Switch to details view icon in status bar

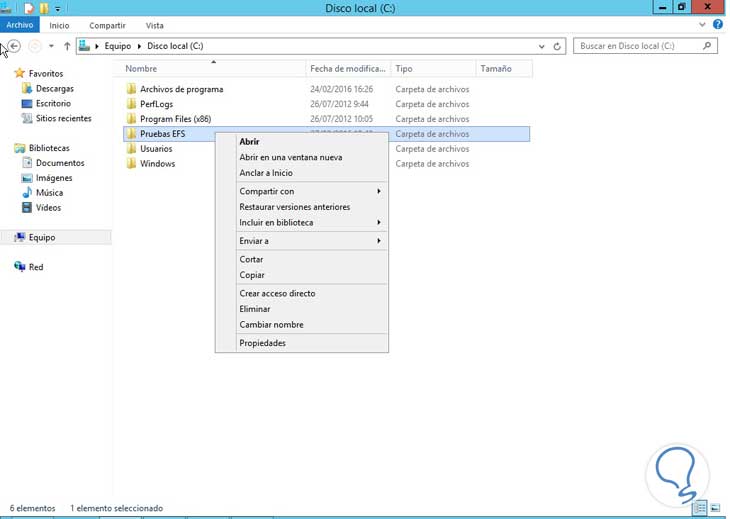[x=700, y=508]
